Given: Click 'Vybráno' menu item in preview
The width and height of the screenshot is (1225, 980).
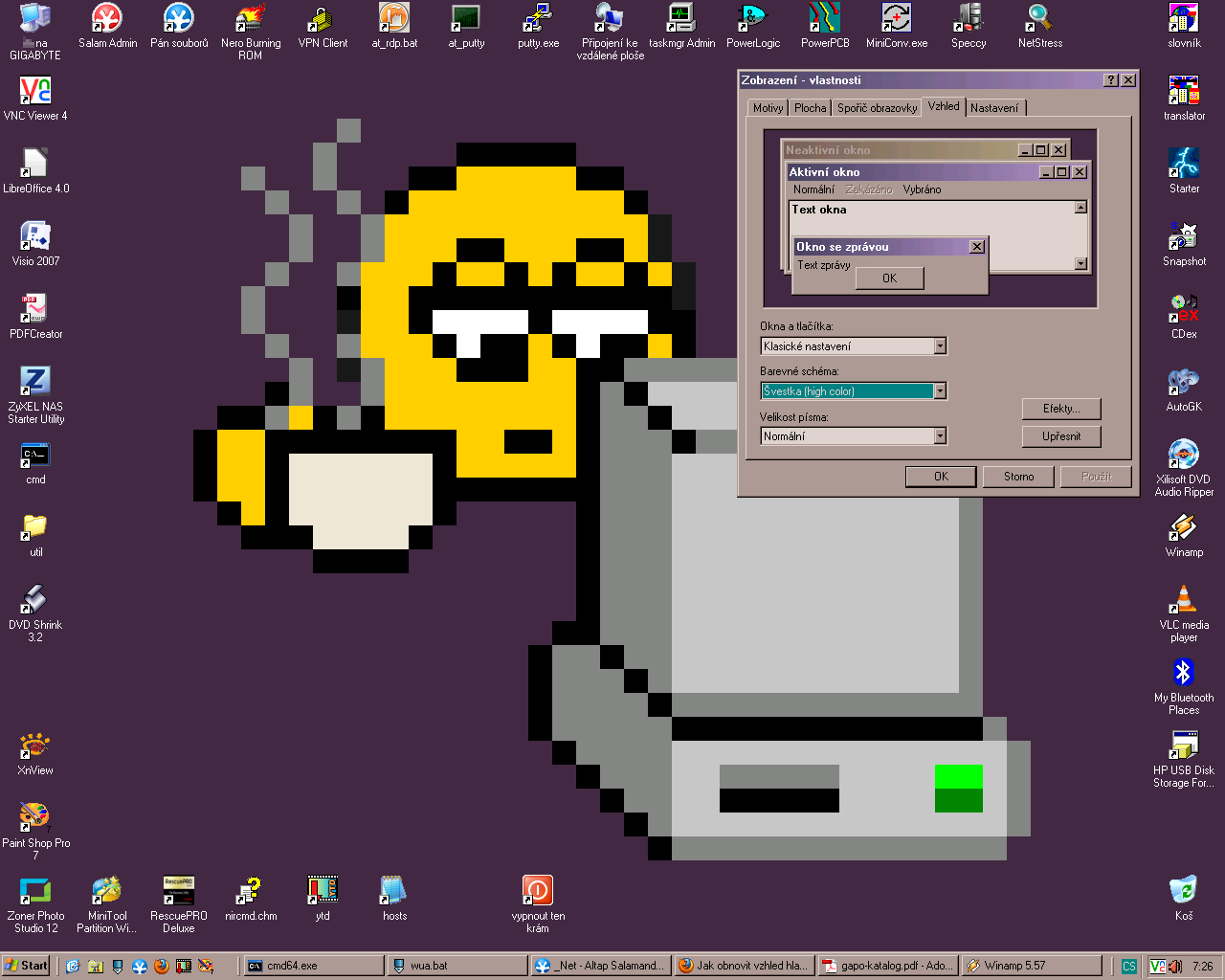Looking at the screenshot, I should point(922,189).
